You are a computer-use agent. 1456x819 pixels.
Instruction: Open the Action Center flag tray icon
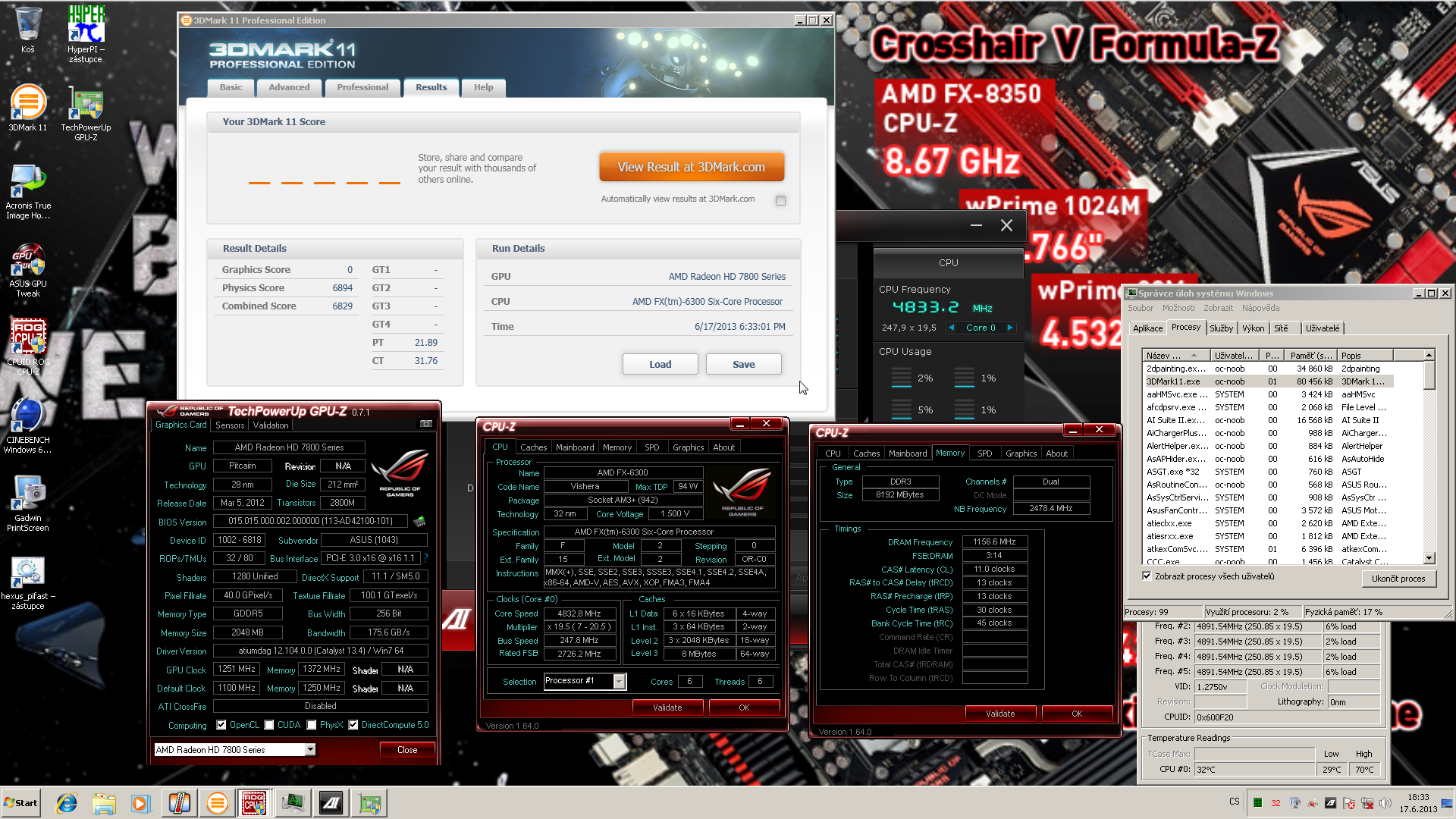1349,803
